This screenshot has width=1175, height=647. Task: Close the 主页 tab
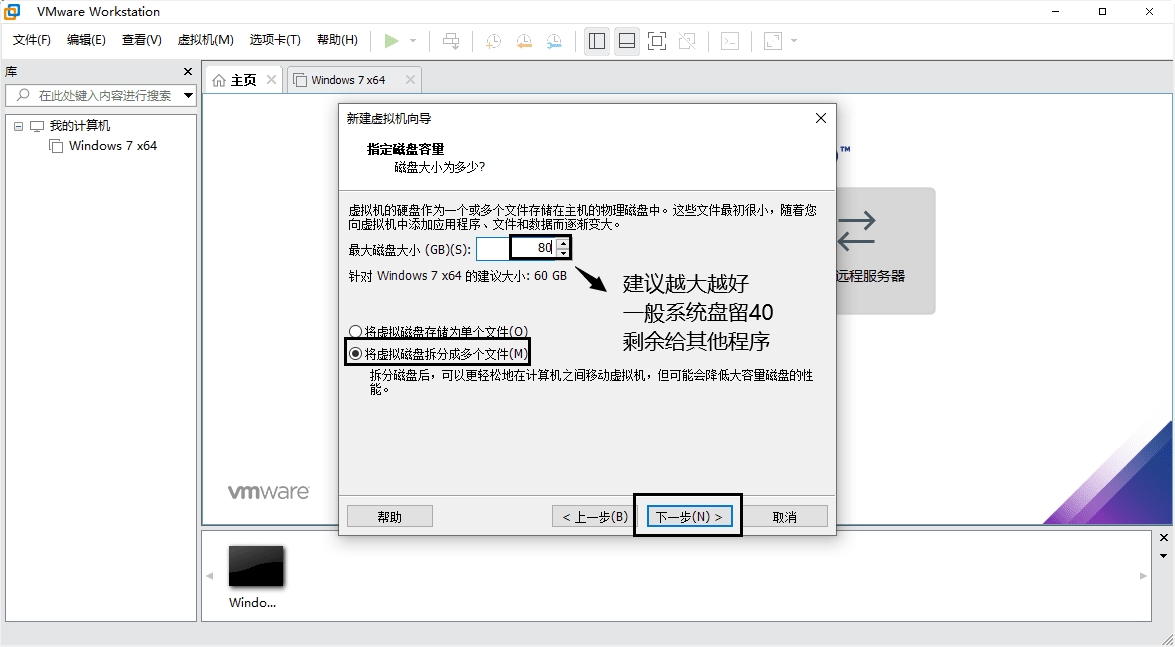(x=271, y=79)
